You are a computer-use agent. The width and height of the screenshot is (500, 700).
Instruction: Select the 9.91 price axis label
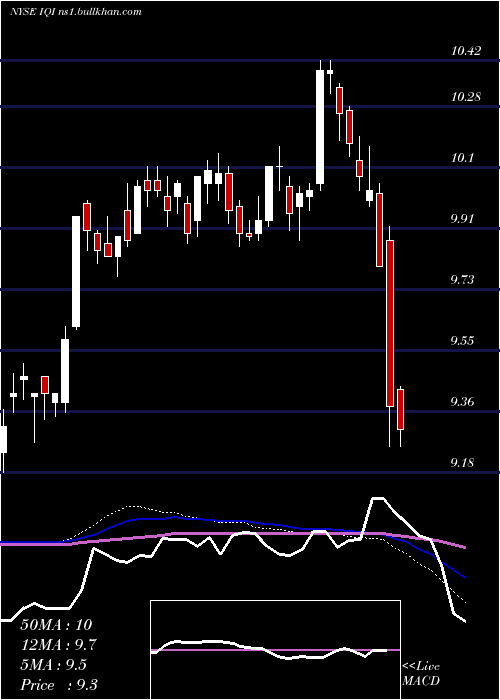tap(463, 219)
